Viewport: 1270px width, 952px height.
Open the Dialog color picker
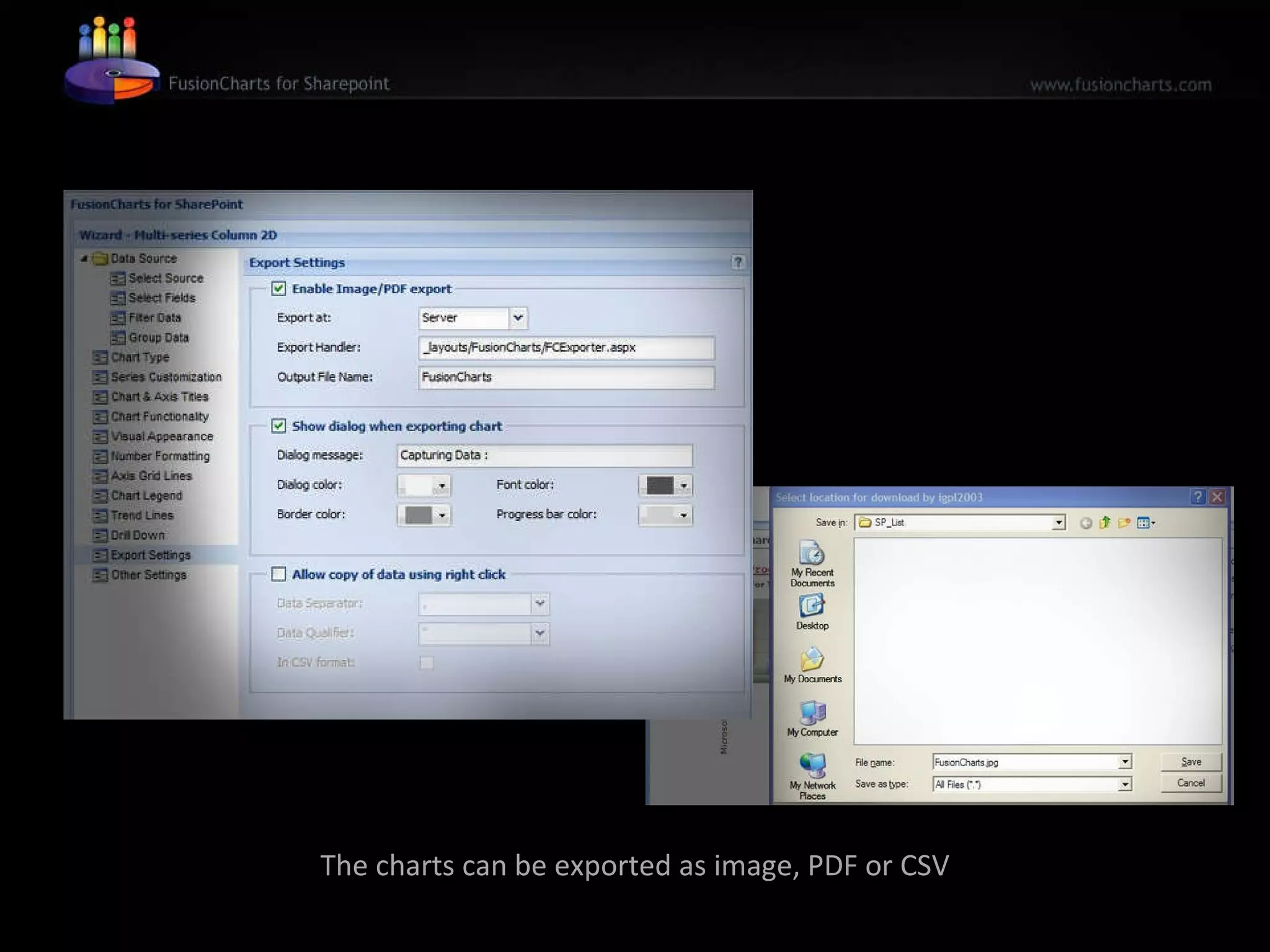(x=424, y=485)
